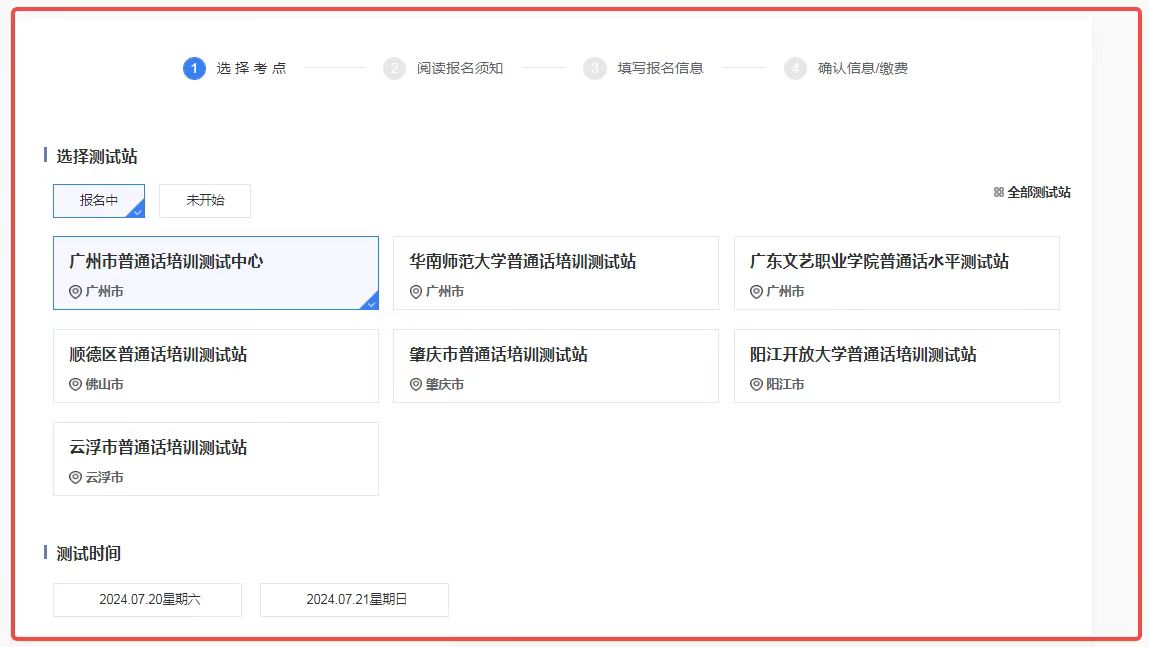This screenshot has width=1149, height=647.
Task: Click location pin icon under 云浮市普通话培训测试站
Action: (75, 477)
